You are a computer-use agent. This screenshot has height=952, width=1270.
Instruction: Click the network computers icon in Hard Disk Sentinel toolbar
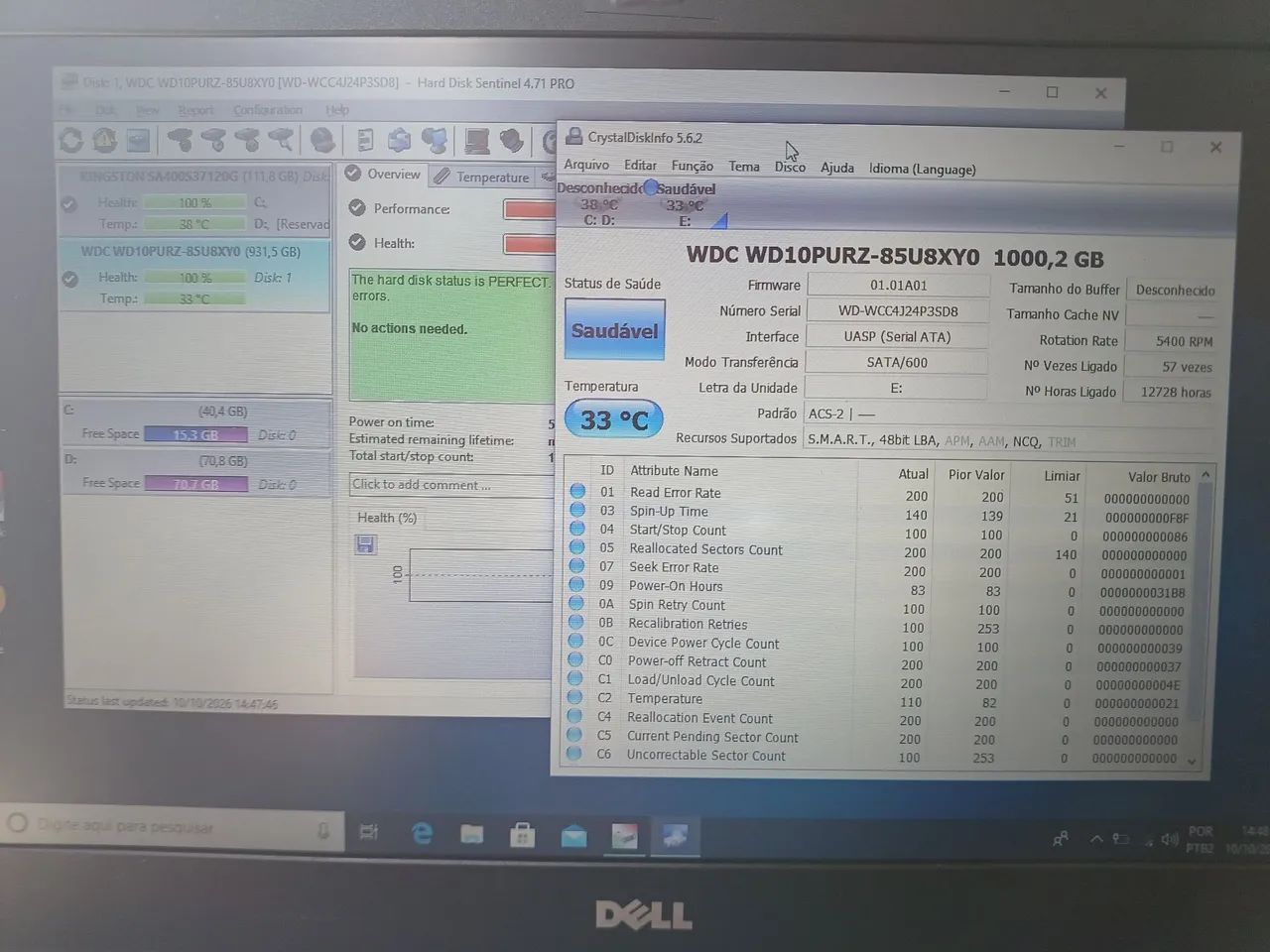tap(435, 141)
